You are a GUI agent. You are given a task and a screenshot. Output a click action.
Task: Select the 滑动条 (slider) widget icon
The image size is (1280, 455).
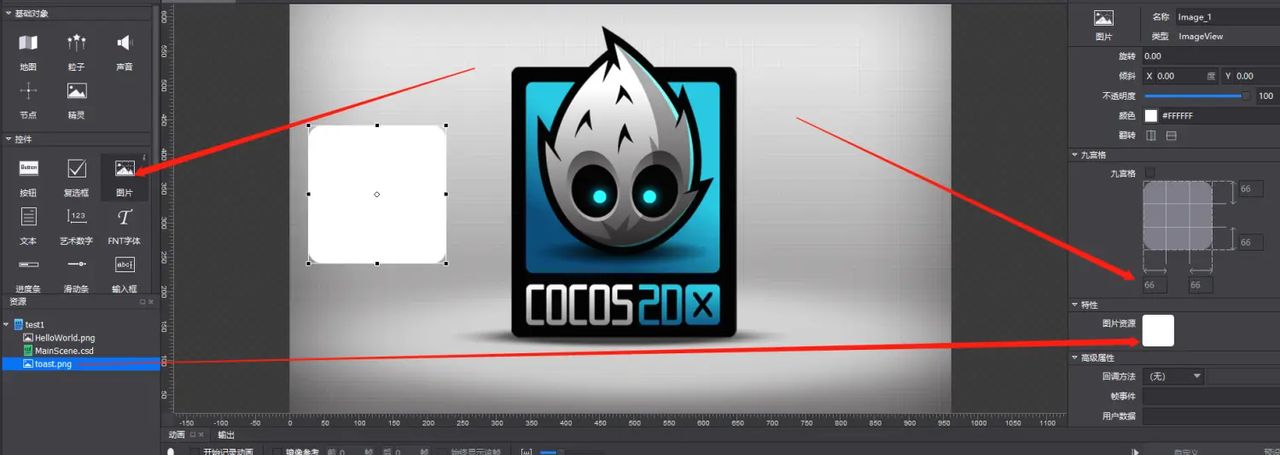[76, 264]
